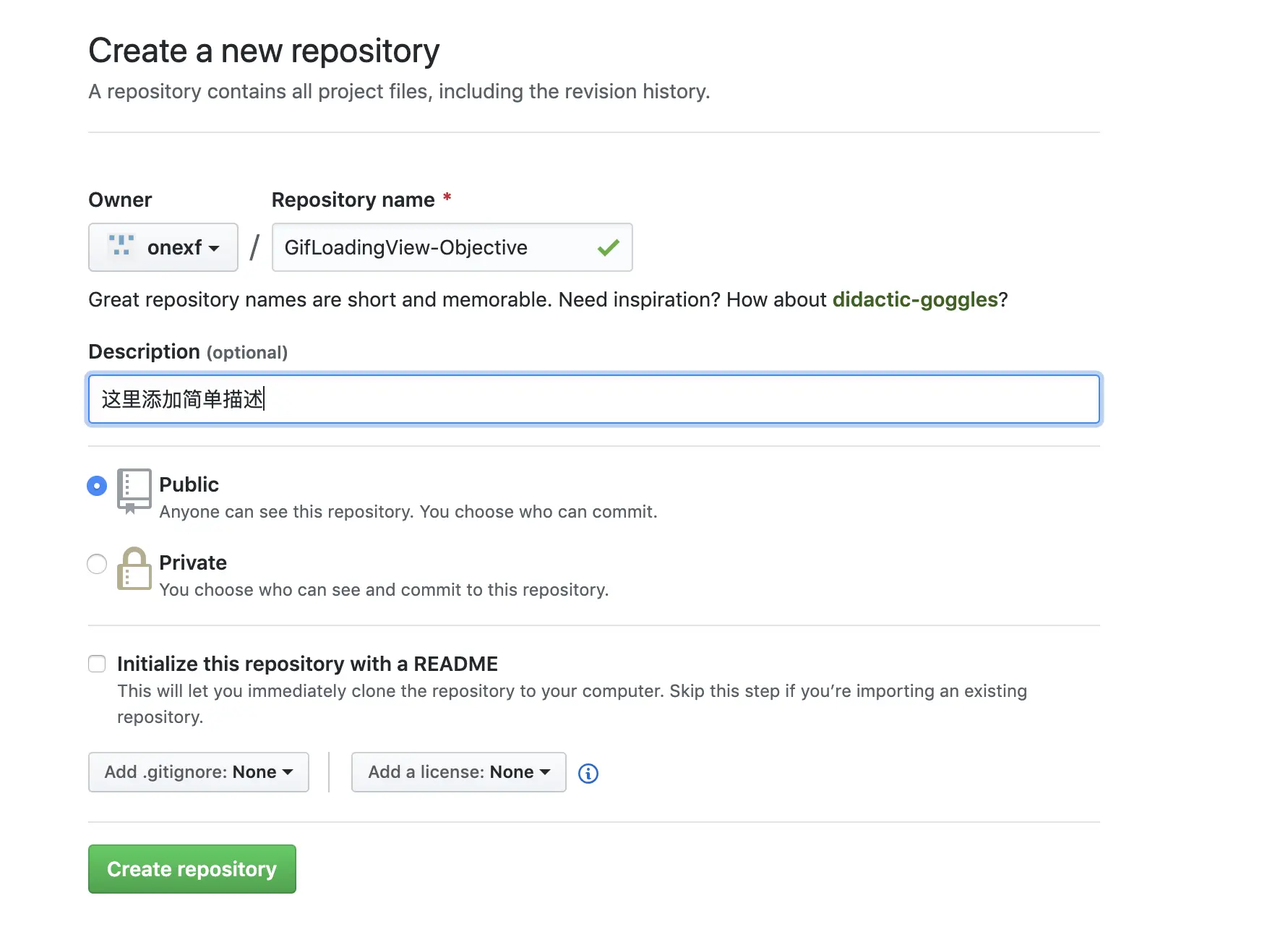Click the README initialization label text

pyautogui.click(x=307, y=664)
